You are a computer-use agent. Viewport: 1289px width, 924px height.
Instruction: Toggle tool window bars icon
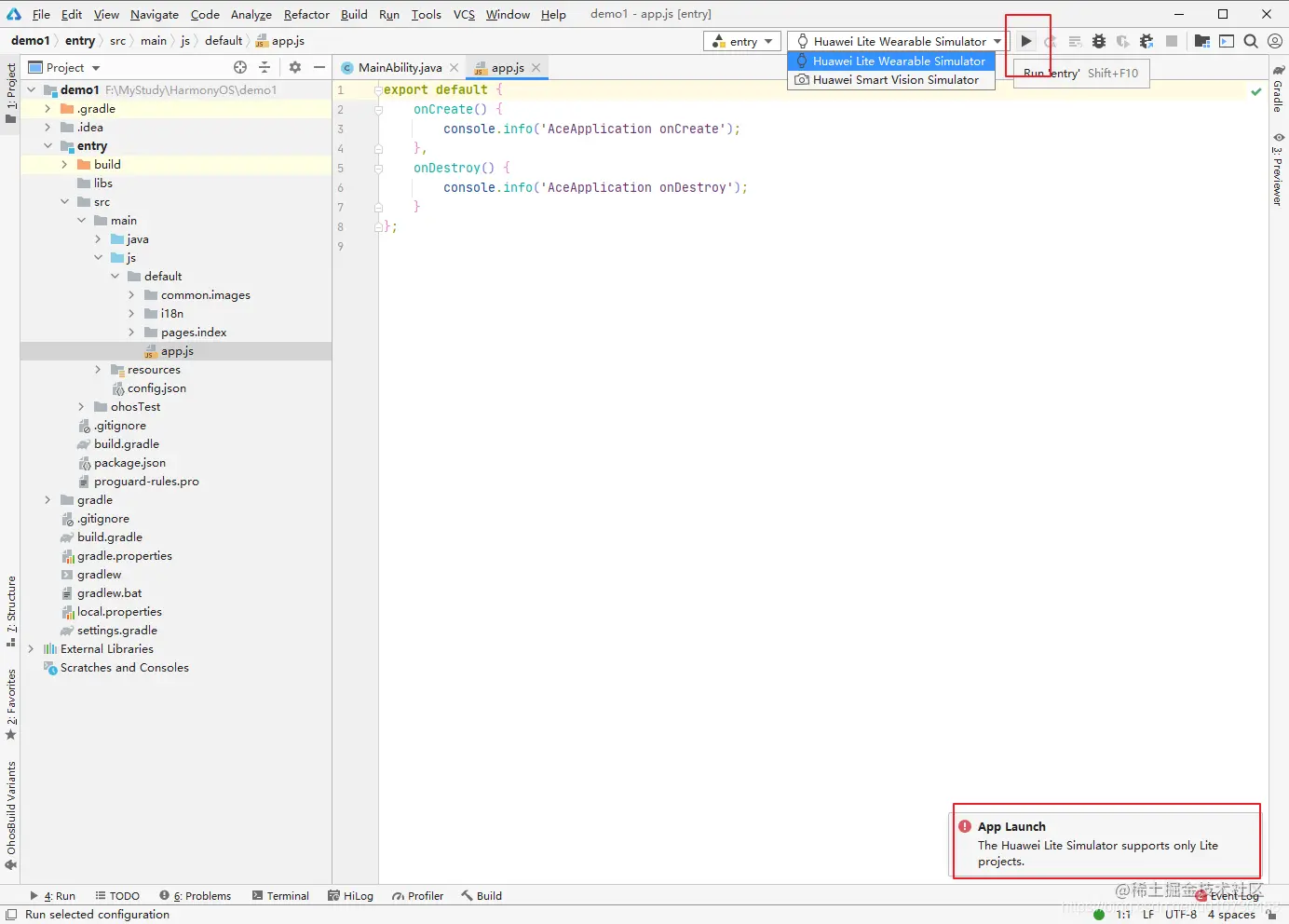click(12, 915)
